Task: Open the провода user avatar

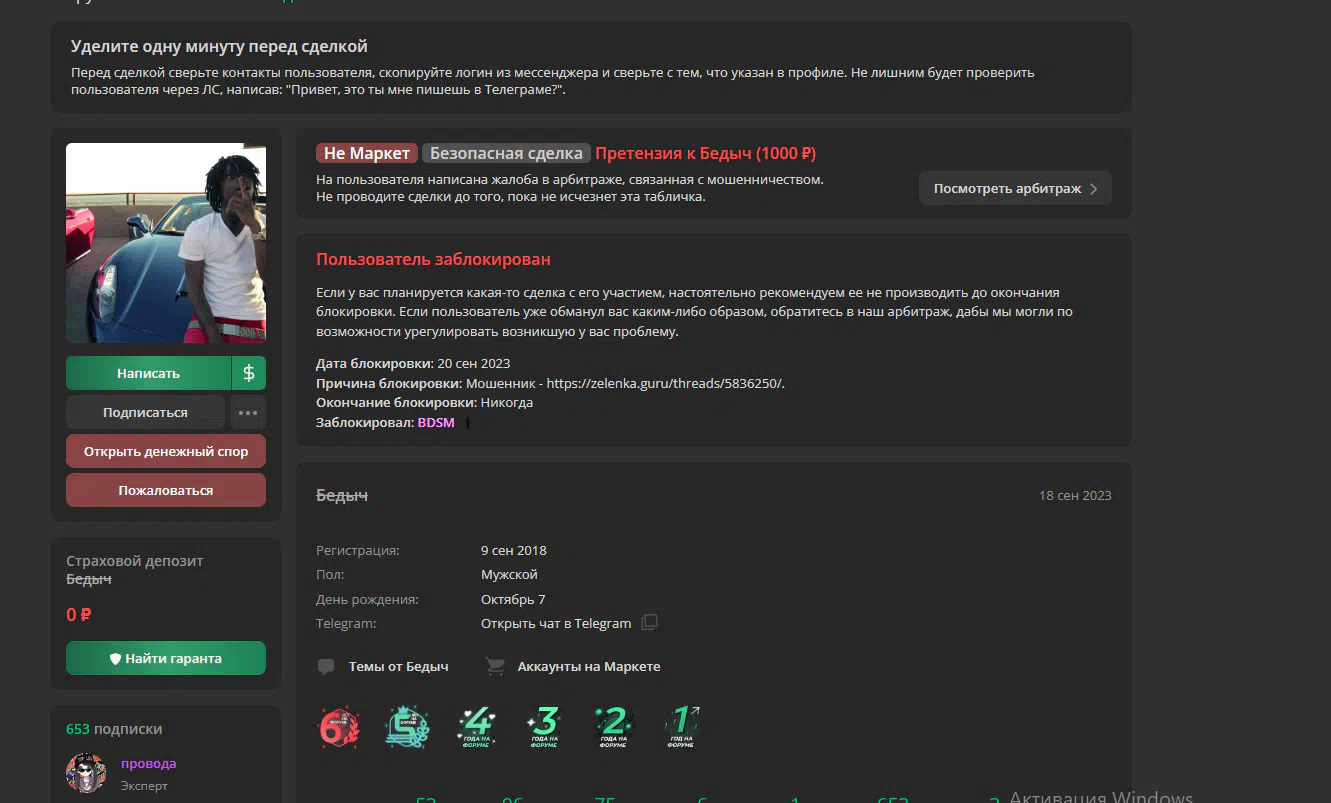Action: [86, 773]
